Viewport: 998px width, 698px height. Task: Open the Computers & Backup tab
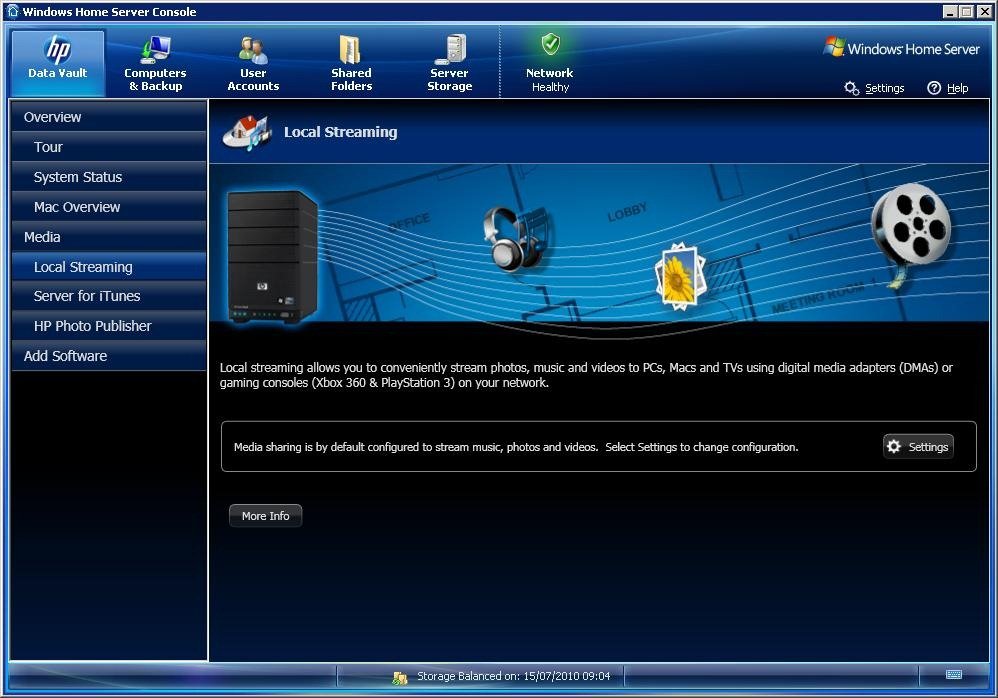(155, 63)
